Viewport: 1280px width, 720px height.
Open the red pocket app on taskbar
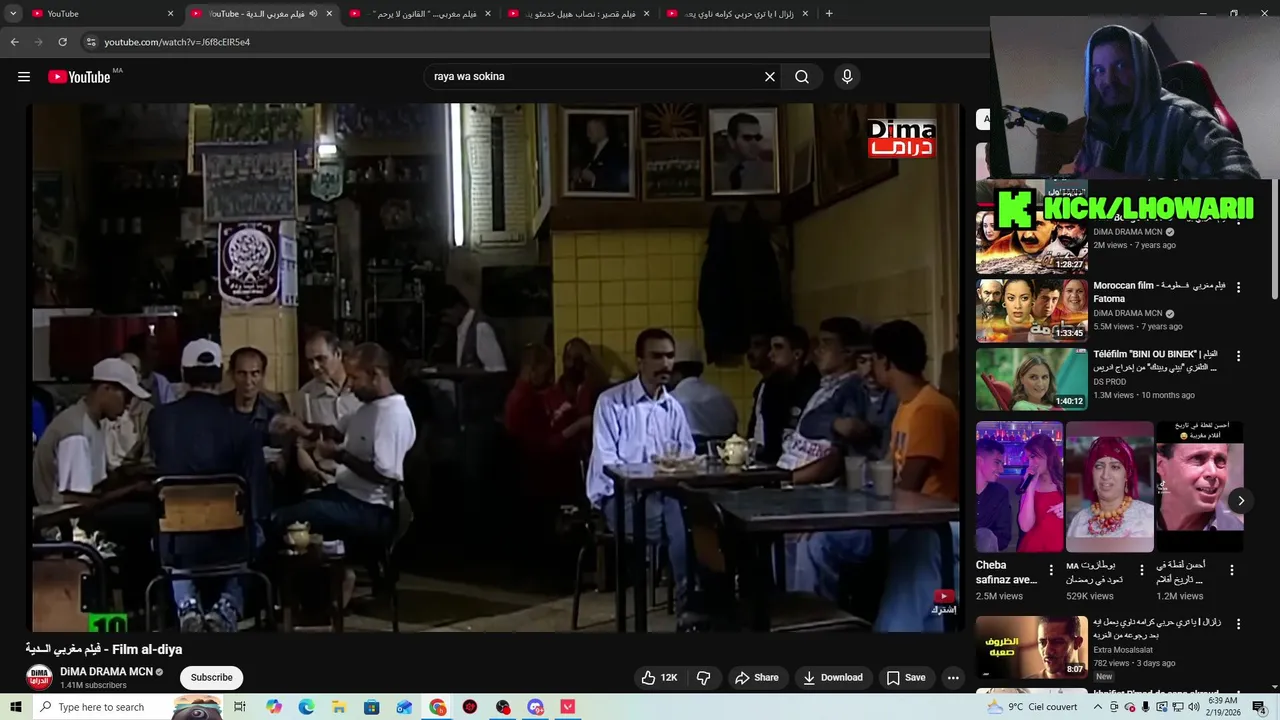click(x=568, y=707)
